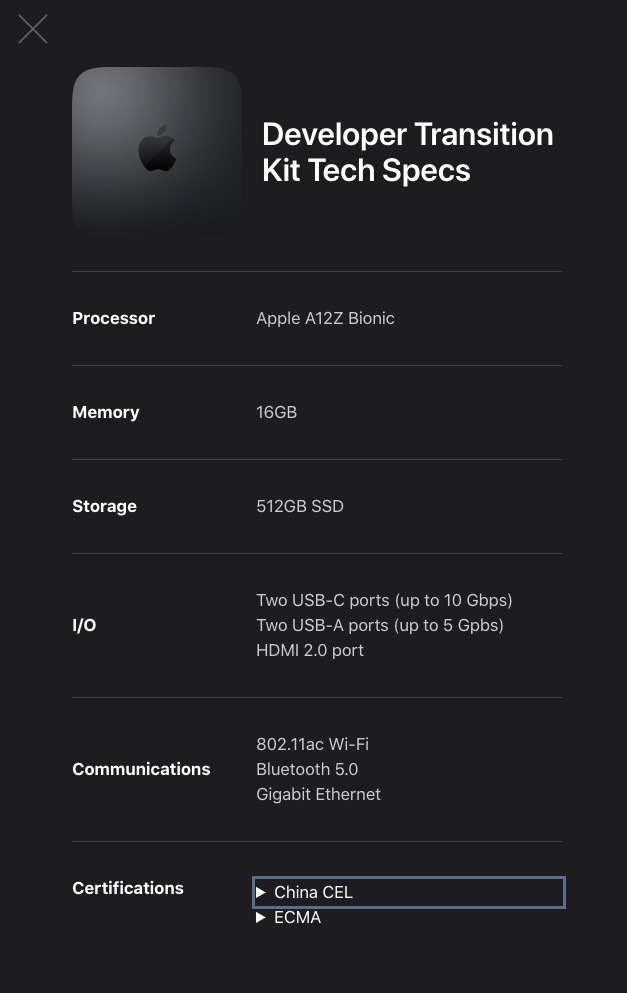Image resolution: width=627 pixels, height=993 pixels.
Task: Click the Apple logo on the device
Action: [157, 150]
